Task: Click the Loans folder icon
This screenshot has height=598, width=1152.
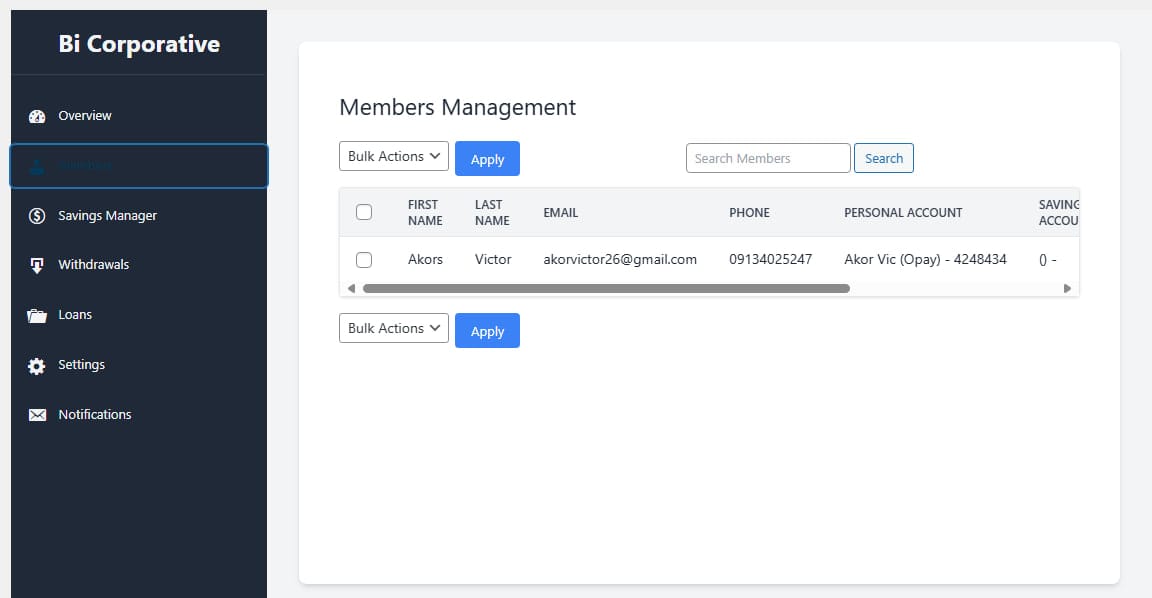Action: pyautogui.click(x=37, y=315)
